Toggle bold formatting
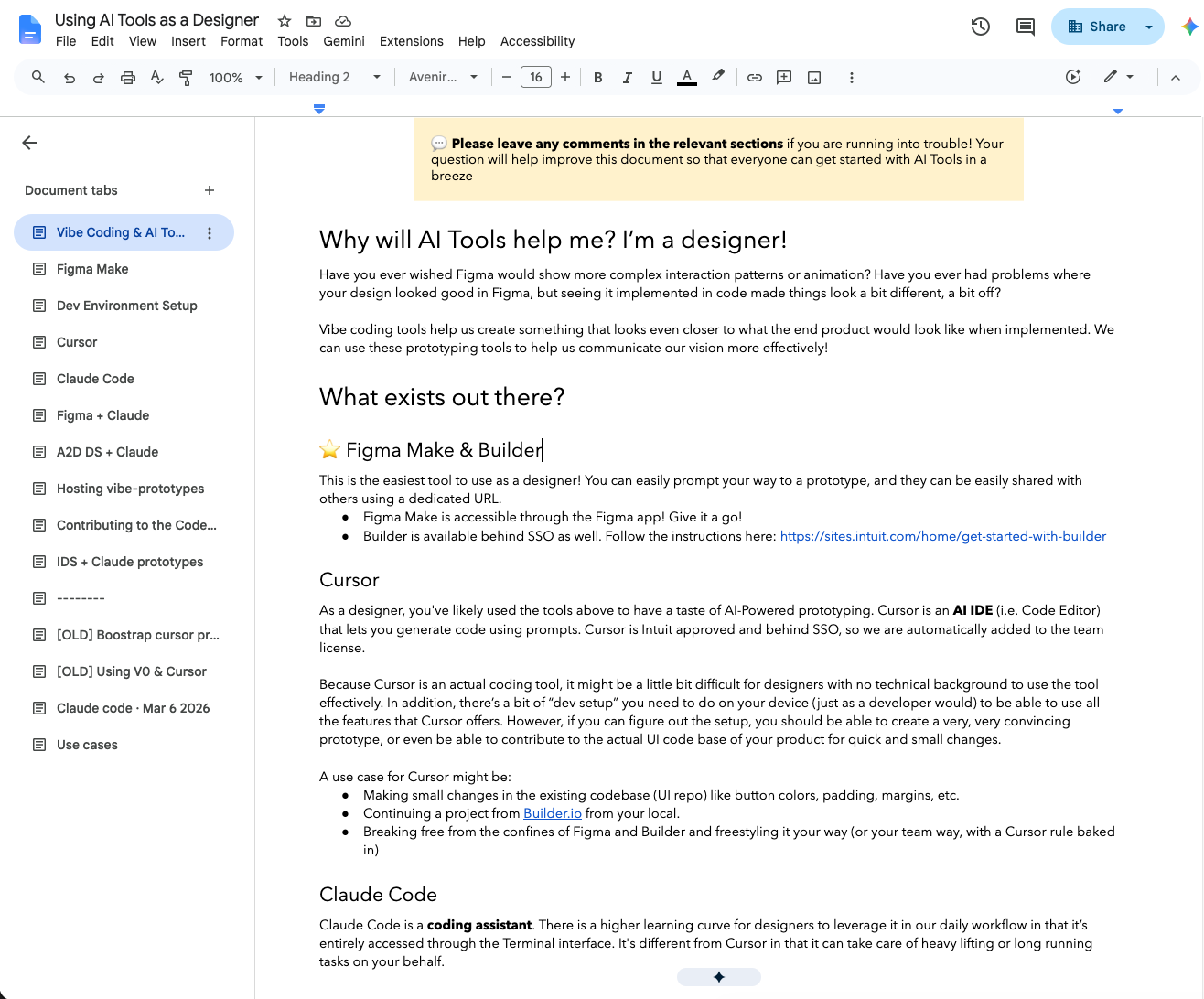Viewport: 1204px width, 999px height. coord(598,78)
